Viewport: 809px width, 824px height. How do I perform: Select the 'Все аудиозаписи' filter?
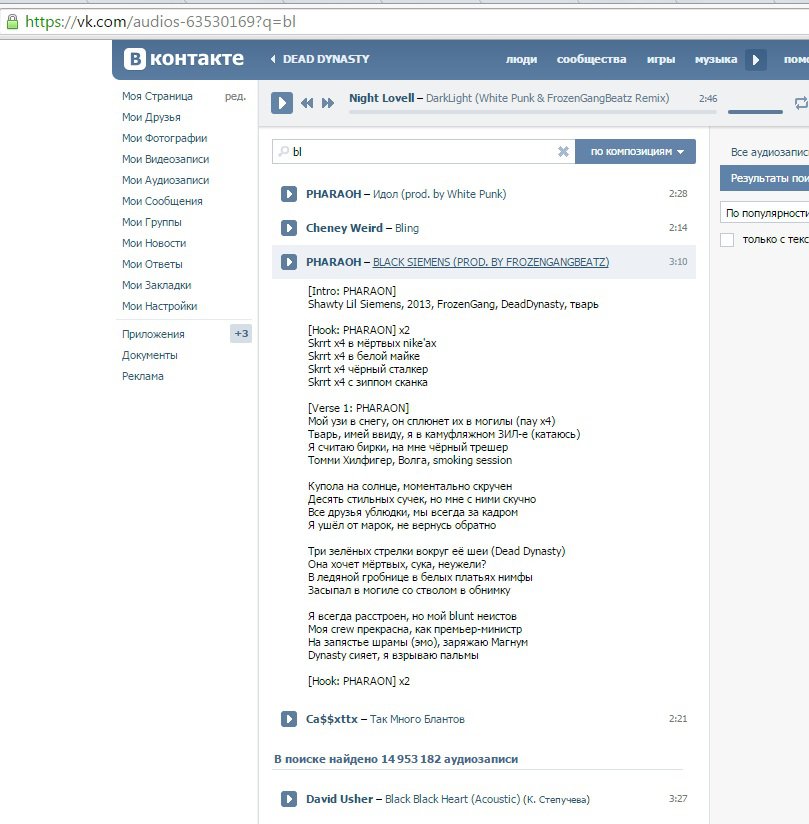[769, 152]
